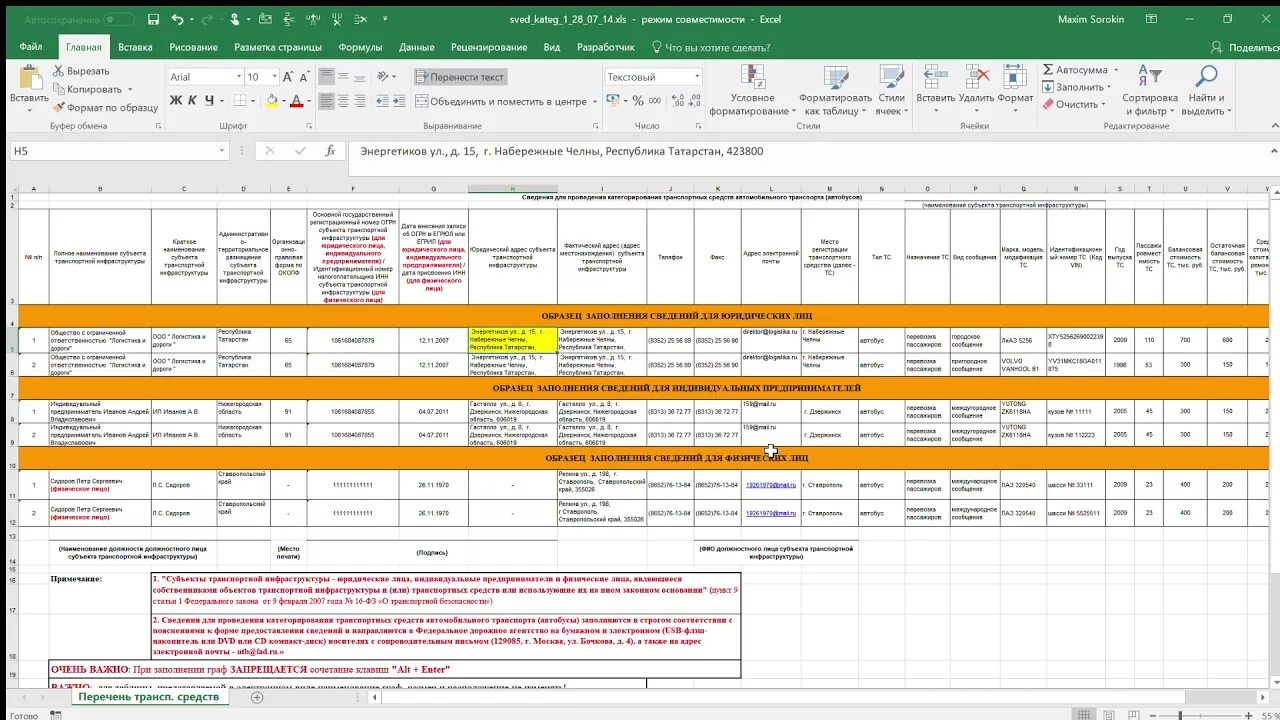
Task: Select the 'Перечень трансп. средств' sheet tab
Action: (x=148, y=697)
